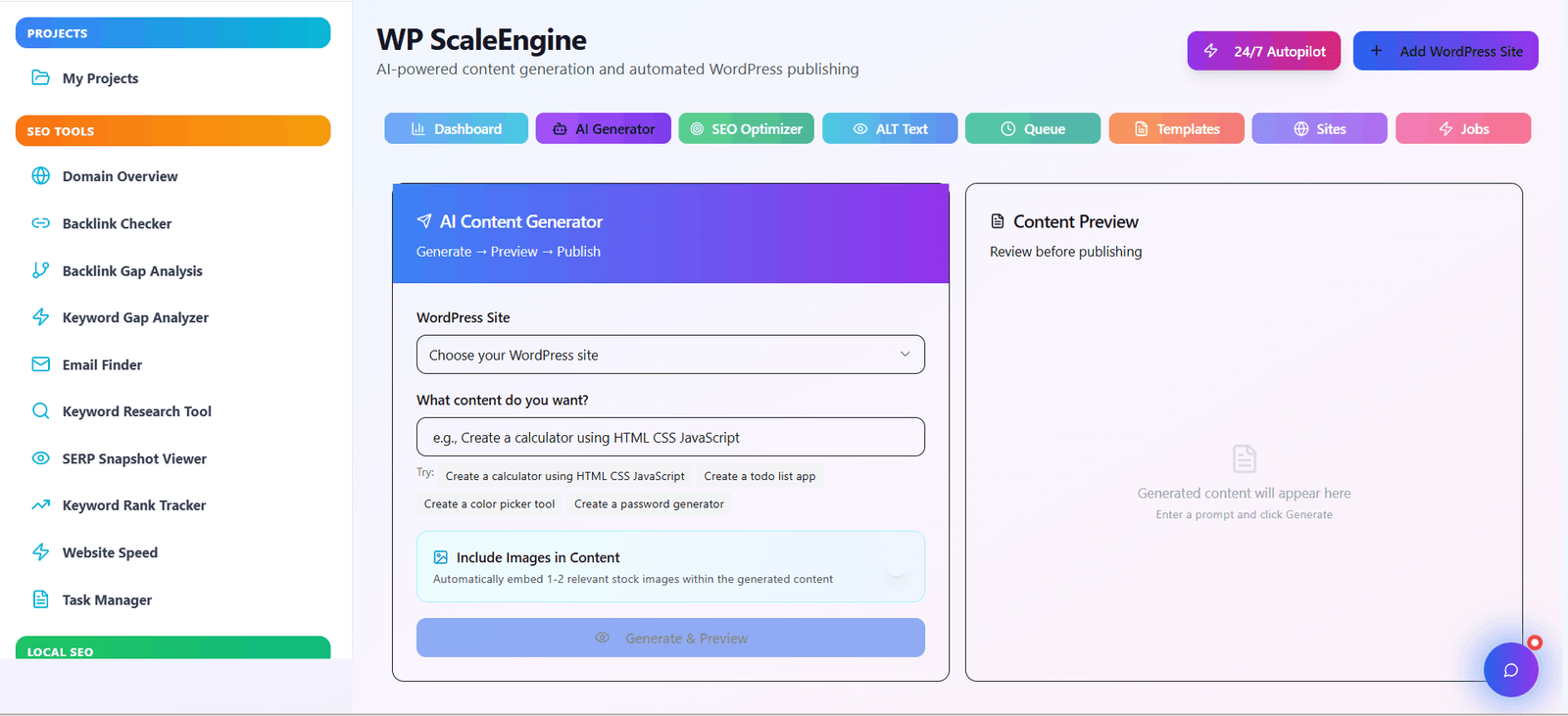Click the Task Manager document icon

click(40, 598)
